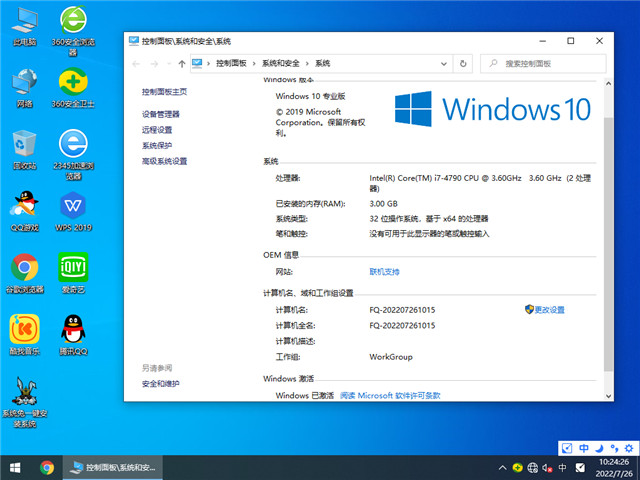The width and height of the screenshot is (640, 480).
Task: Open QQ游戏 desktop icon
Action: (x=24, y=211)
